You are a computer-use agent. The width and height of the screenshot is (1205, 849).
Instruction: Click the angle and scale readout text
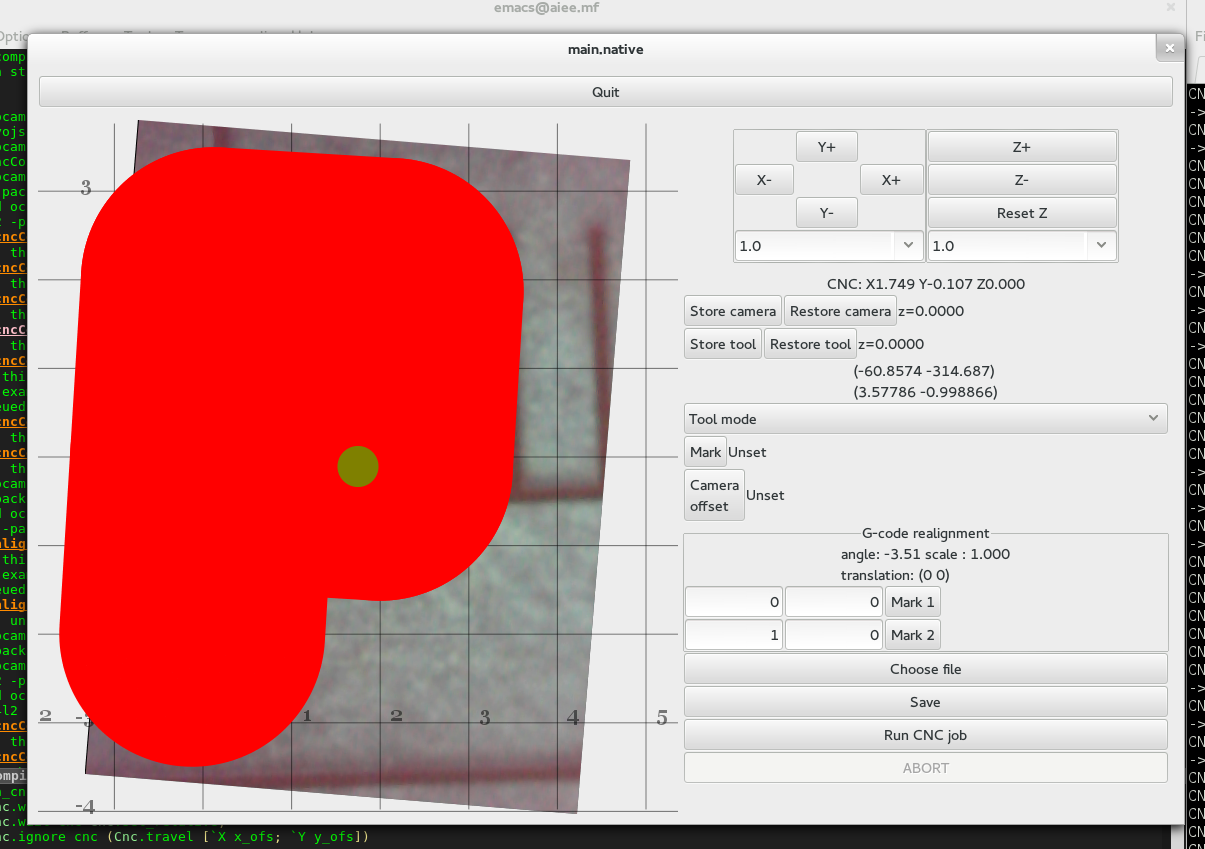[925, 554]
